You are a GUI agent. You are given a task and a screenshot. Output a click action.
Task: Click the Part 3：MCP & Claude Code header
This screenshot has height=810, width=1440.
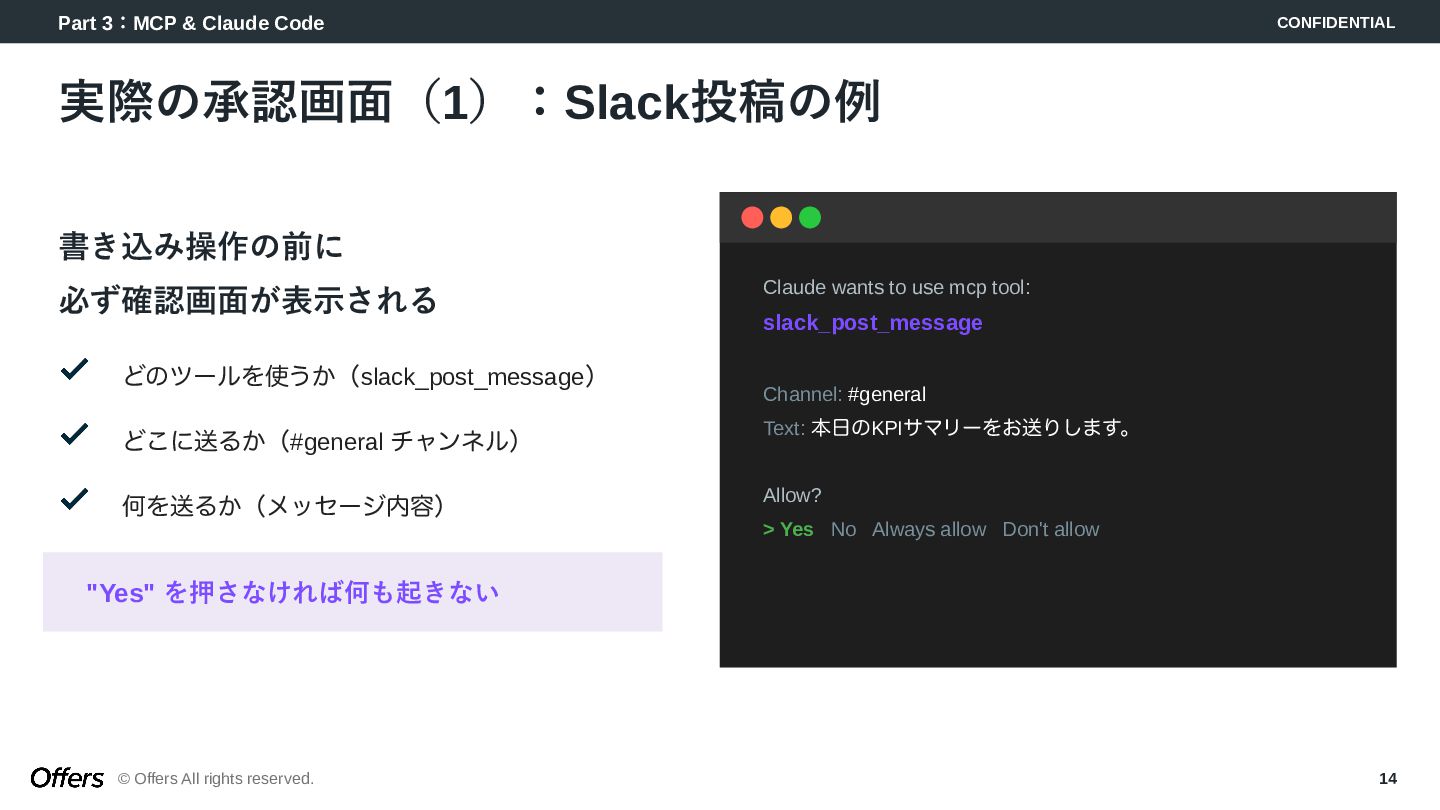[x=191, y=23]
